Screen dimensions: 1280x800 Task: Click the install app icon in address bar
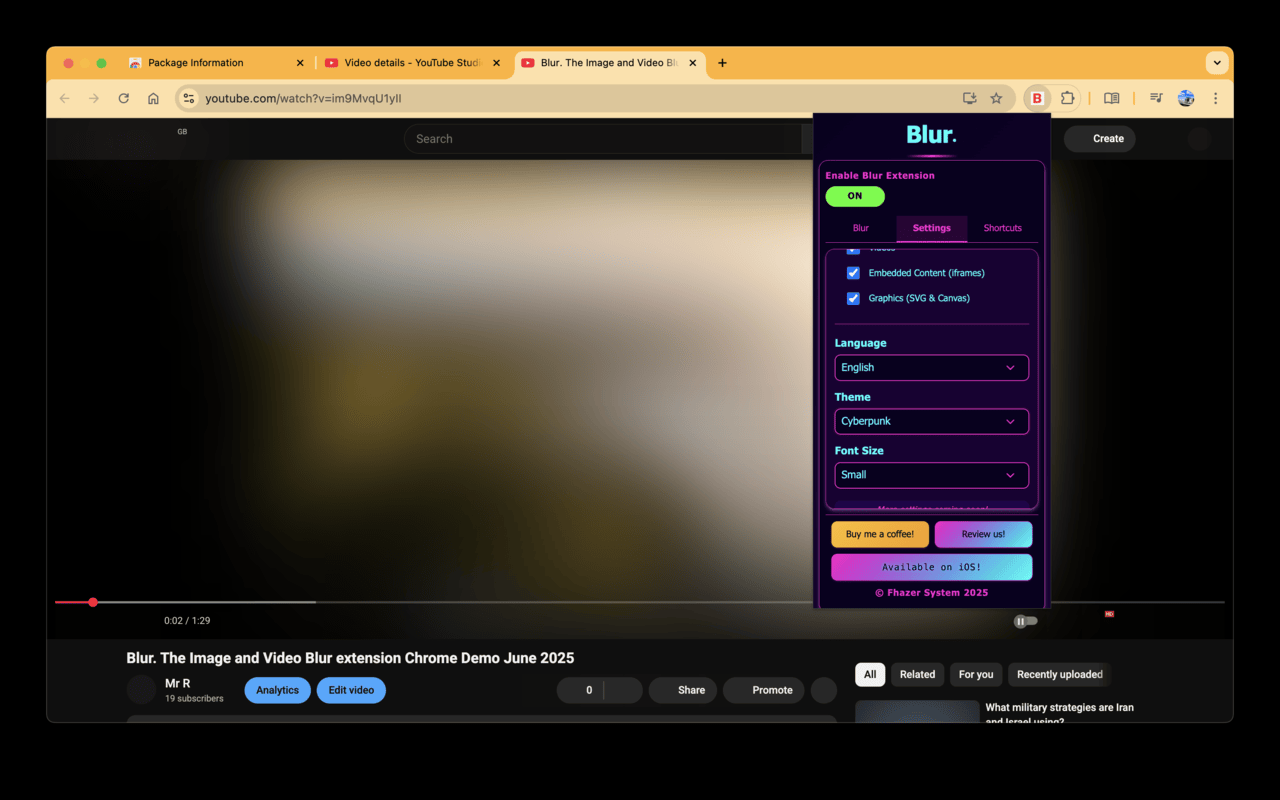969,98
